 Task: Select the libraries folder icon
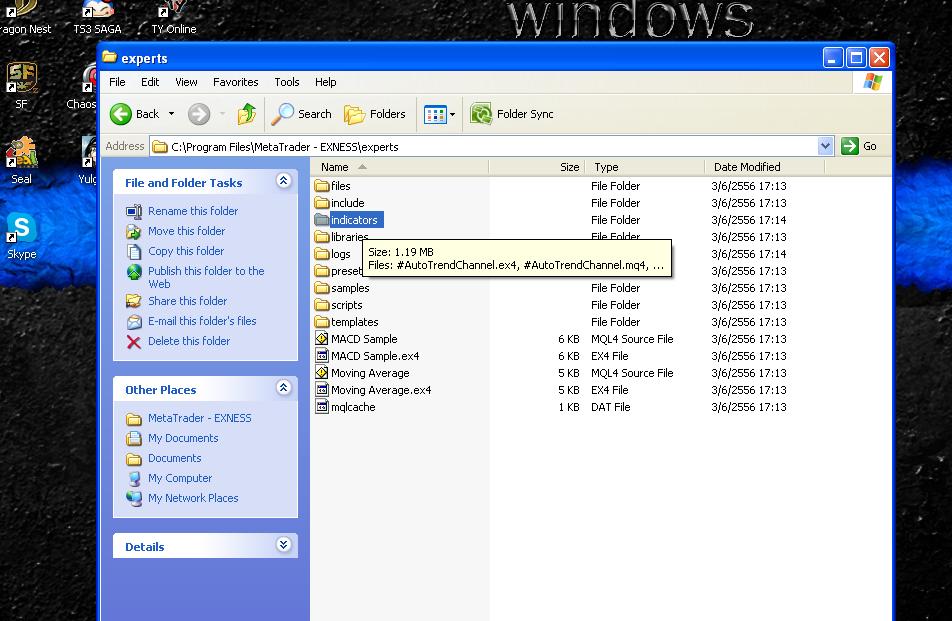(x=322, y=237)
